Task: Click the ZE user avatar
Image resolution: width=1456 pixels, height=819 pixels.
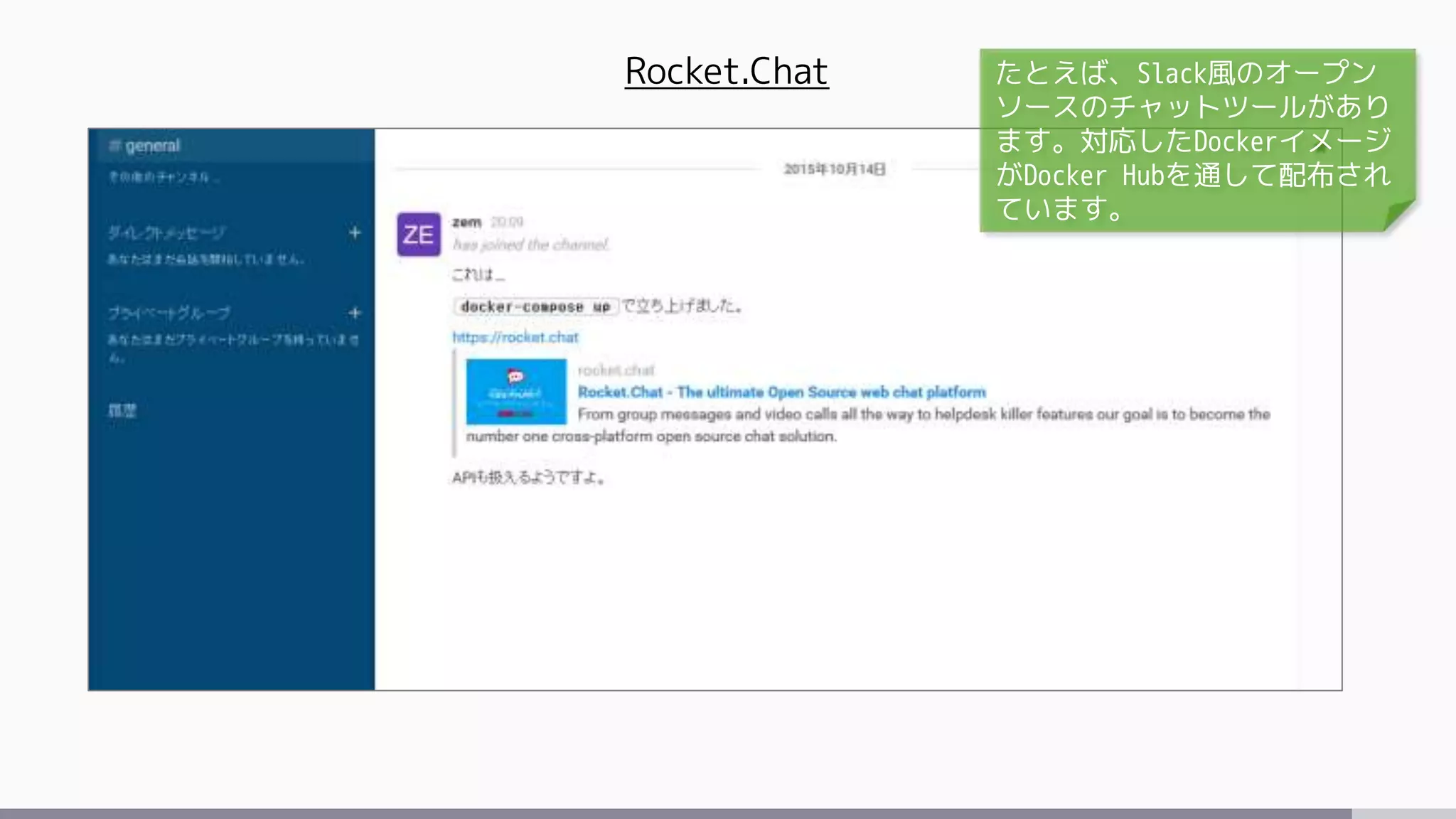Action: click(419, 235)
